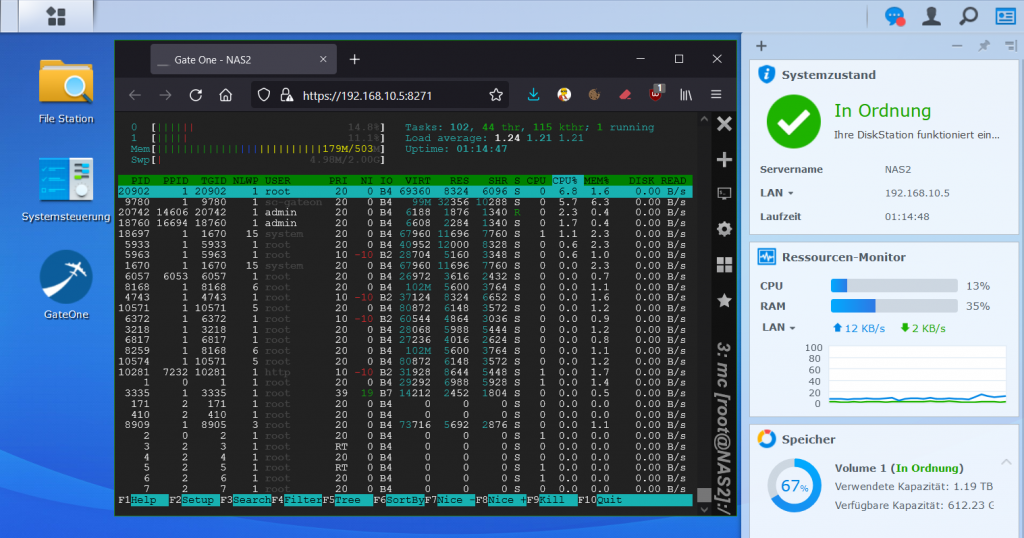Open the Firefox hamburger menu

[716, 95]
